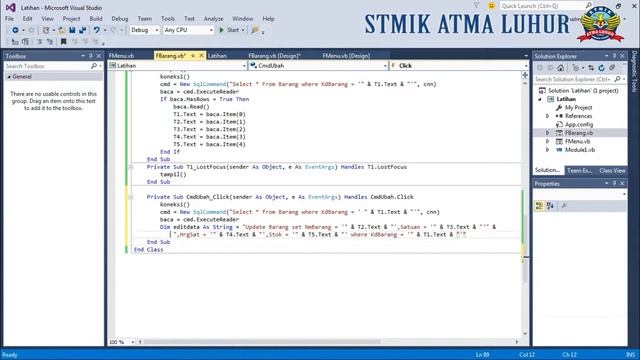Select App.config in Solution Explorer

(579, 124)
